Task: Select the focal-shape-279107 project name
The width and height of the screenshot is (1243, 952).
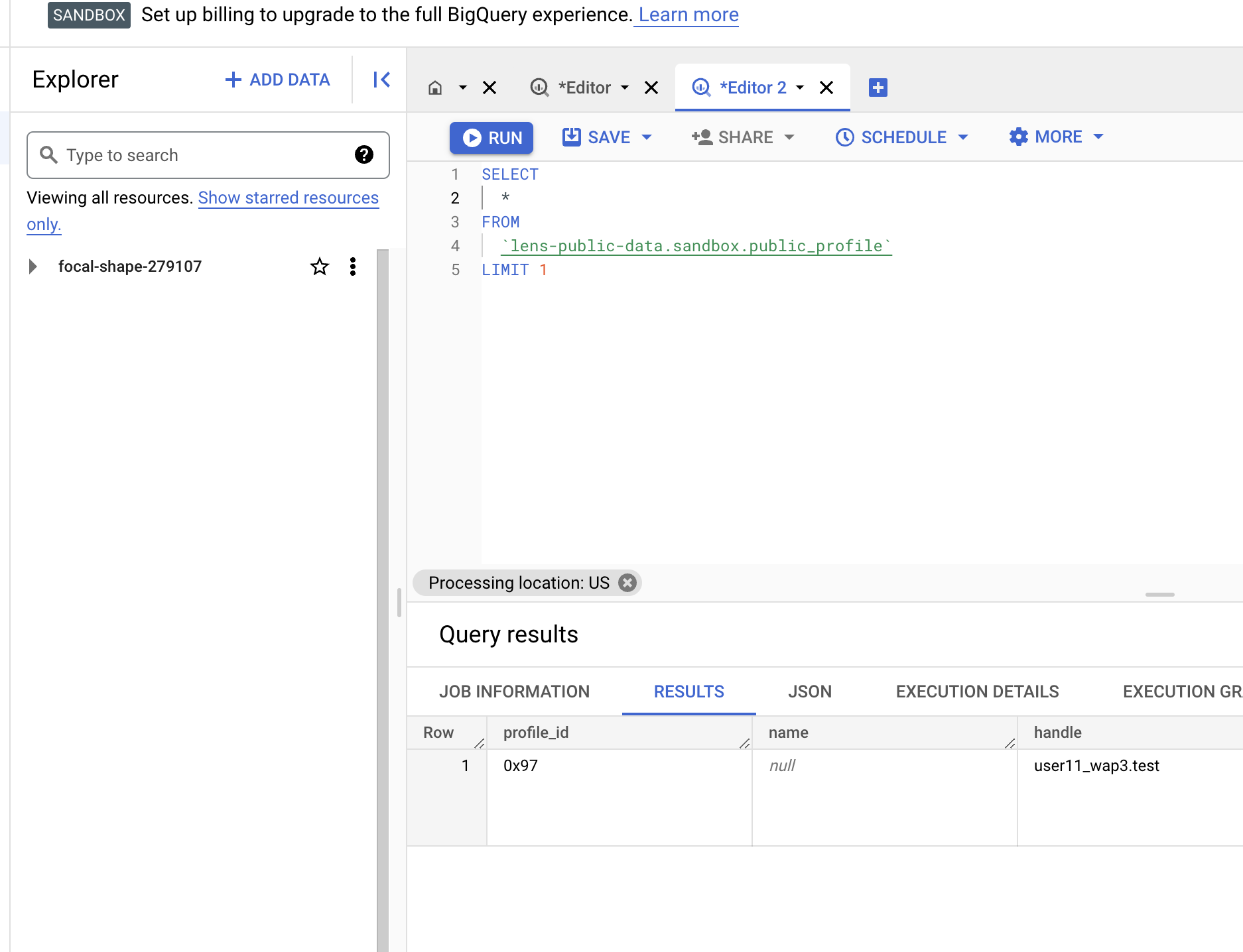Action: tap(130, 267)
